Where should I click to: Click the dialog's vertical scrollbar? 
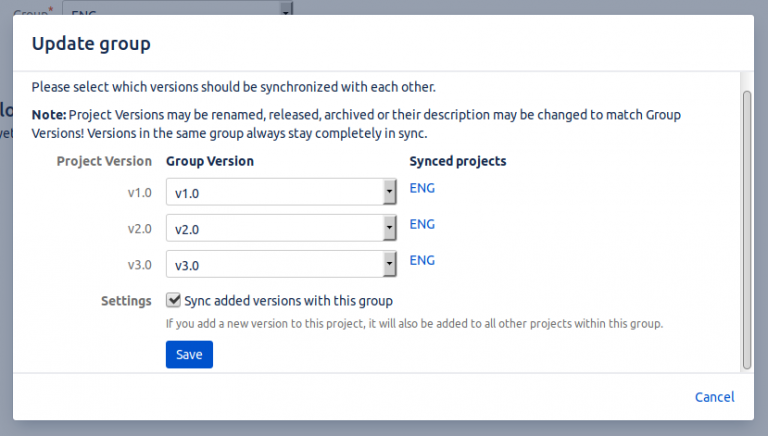(746, 228)
